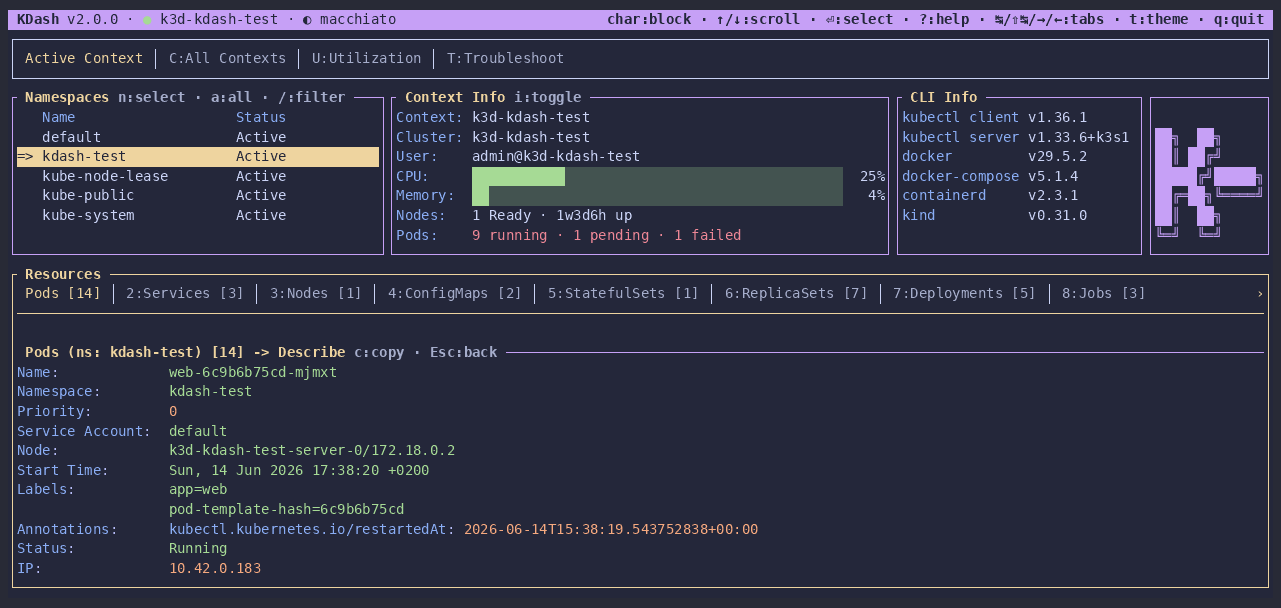
Task: Click the node k3d-kdash-test-server-0/172.18.0.2
Action: [312, 450]
